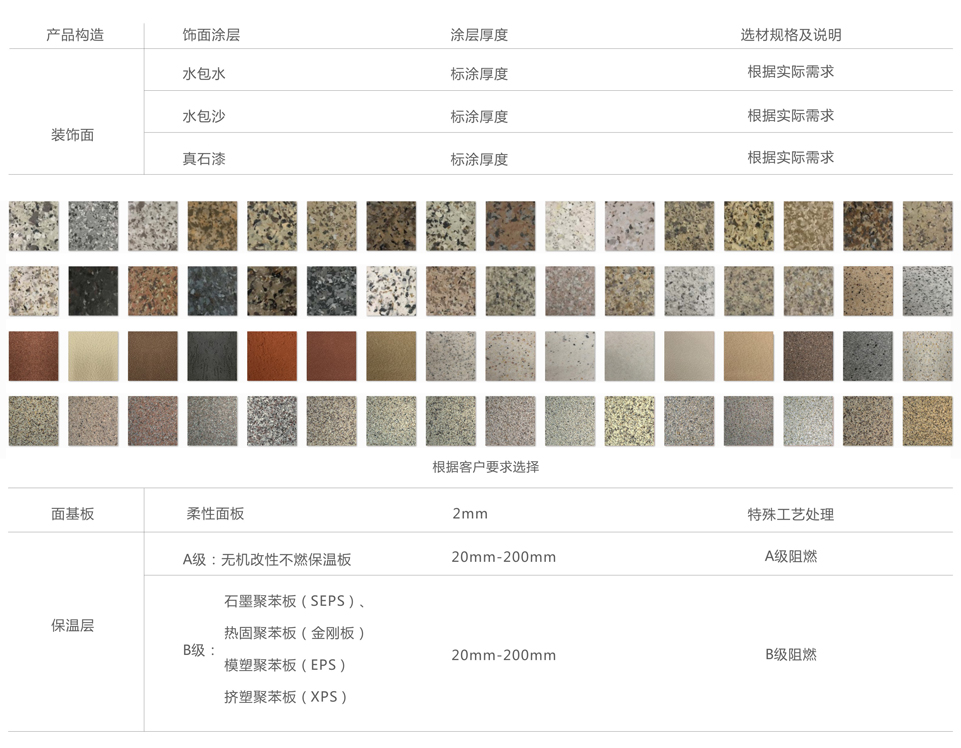
Task: Click the solid olive-khaki colored swatch
Action: click(x=391, y=356)
